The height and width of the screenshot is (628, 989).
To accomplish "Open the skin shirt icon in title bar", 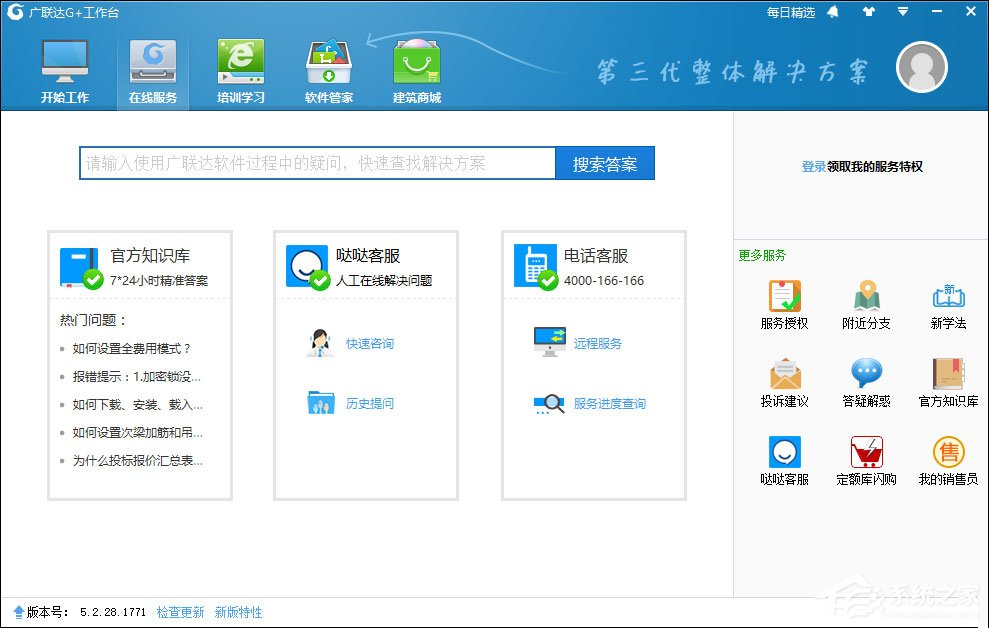I will [868, 12].
